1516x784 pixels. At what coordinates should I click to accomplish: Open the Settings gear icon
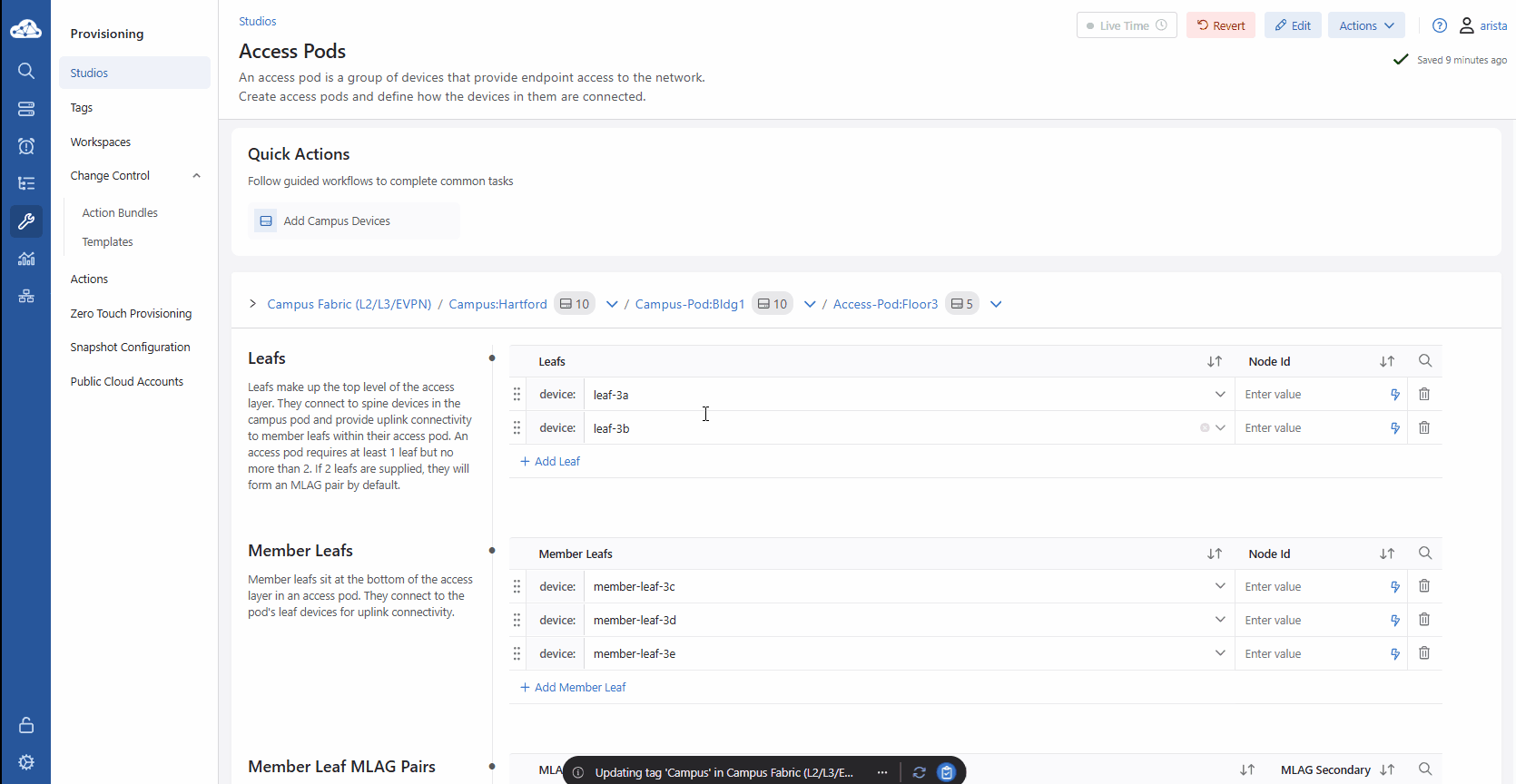[x=26, y=762]
